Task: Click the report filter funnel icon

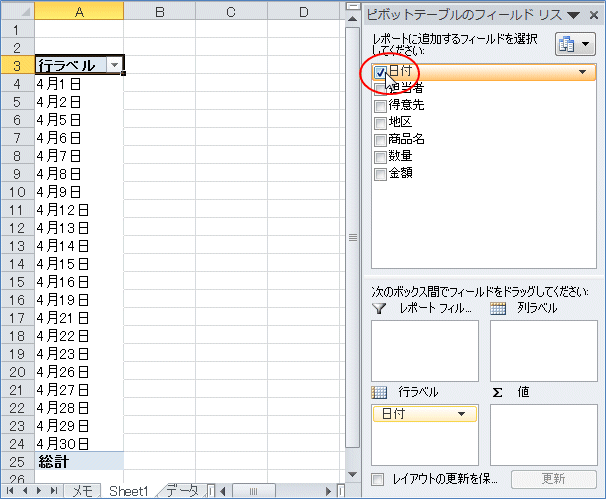Action: (379, 308)
